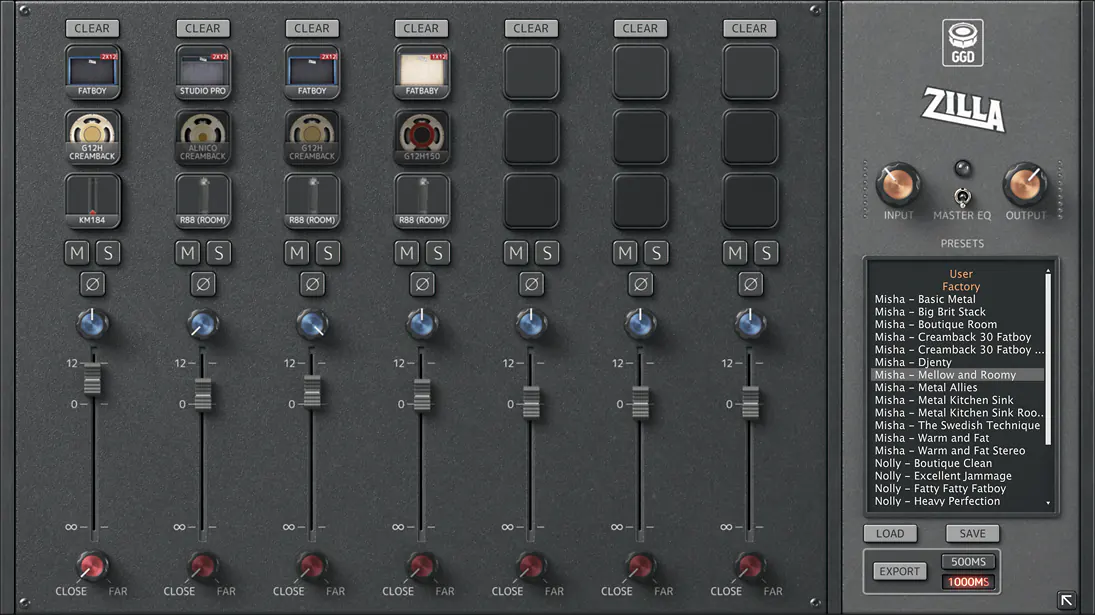Viewport: 1095px width, 615px height.
Task: Invert phase on the fourth channel
Action: coord(421,285)
